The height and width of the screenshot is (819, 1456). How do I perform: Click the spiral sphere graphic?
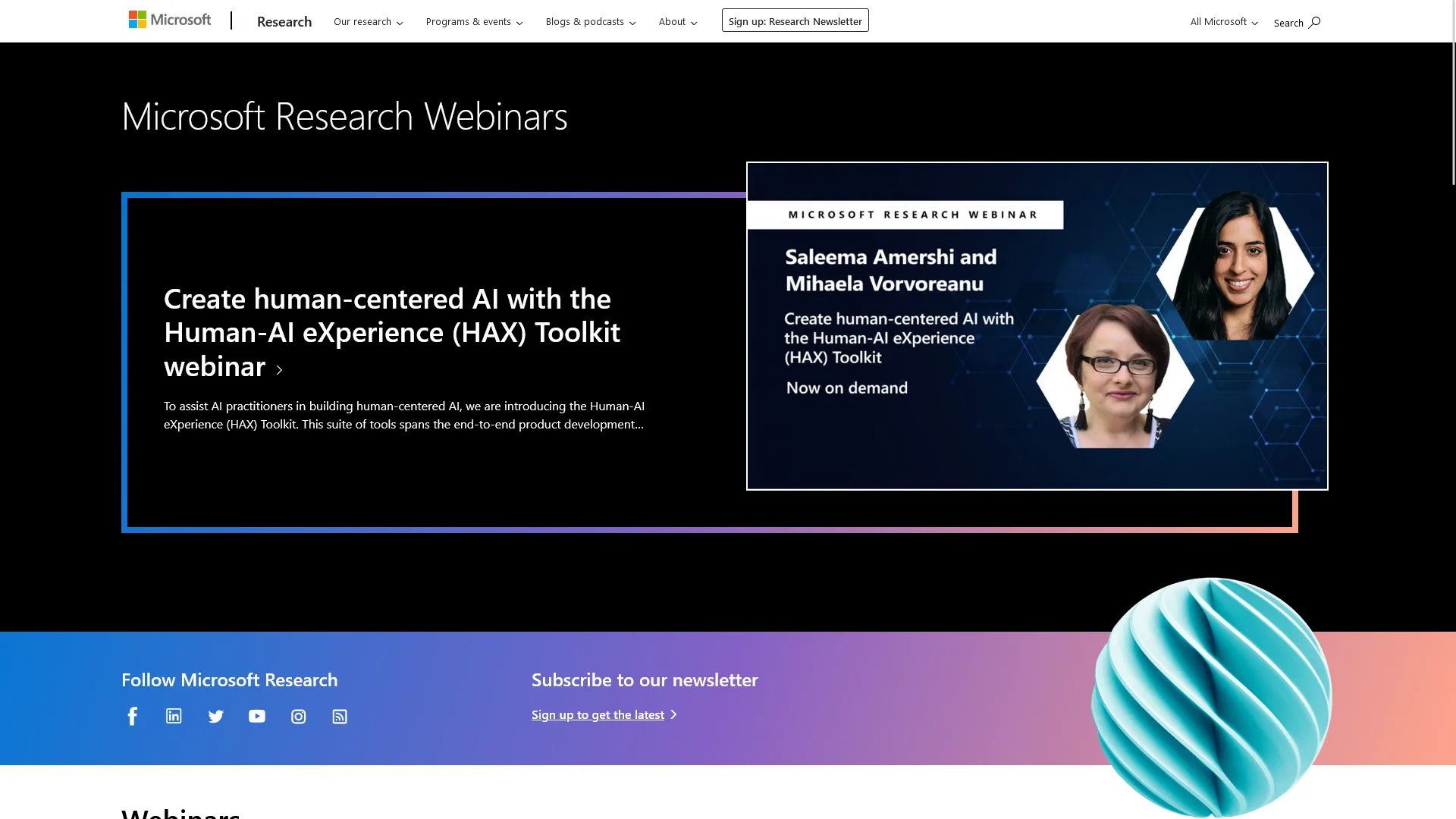point(1210,698)
